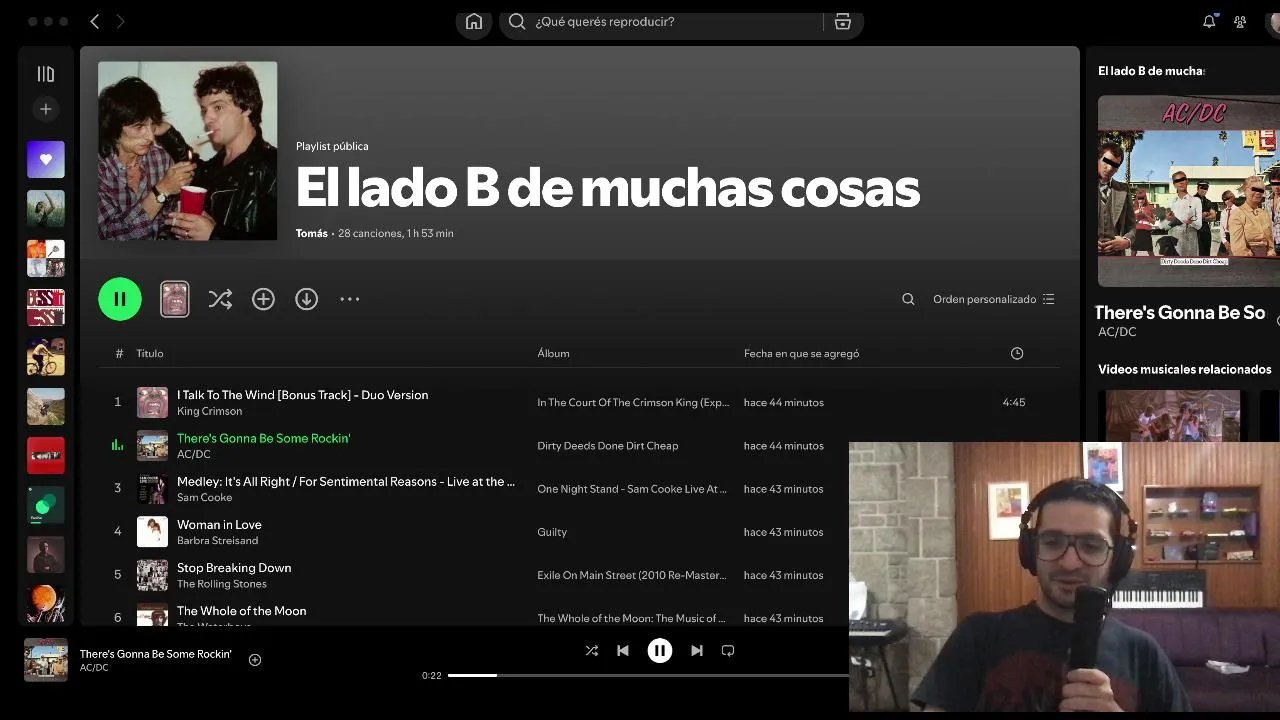Open King Crimson artist link
This screenshot has width=1280, height=720.
pos(209,411)
